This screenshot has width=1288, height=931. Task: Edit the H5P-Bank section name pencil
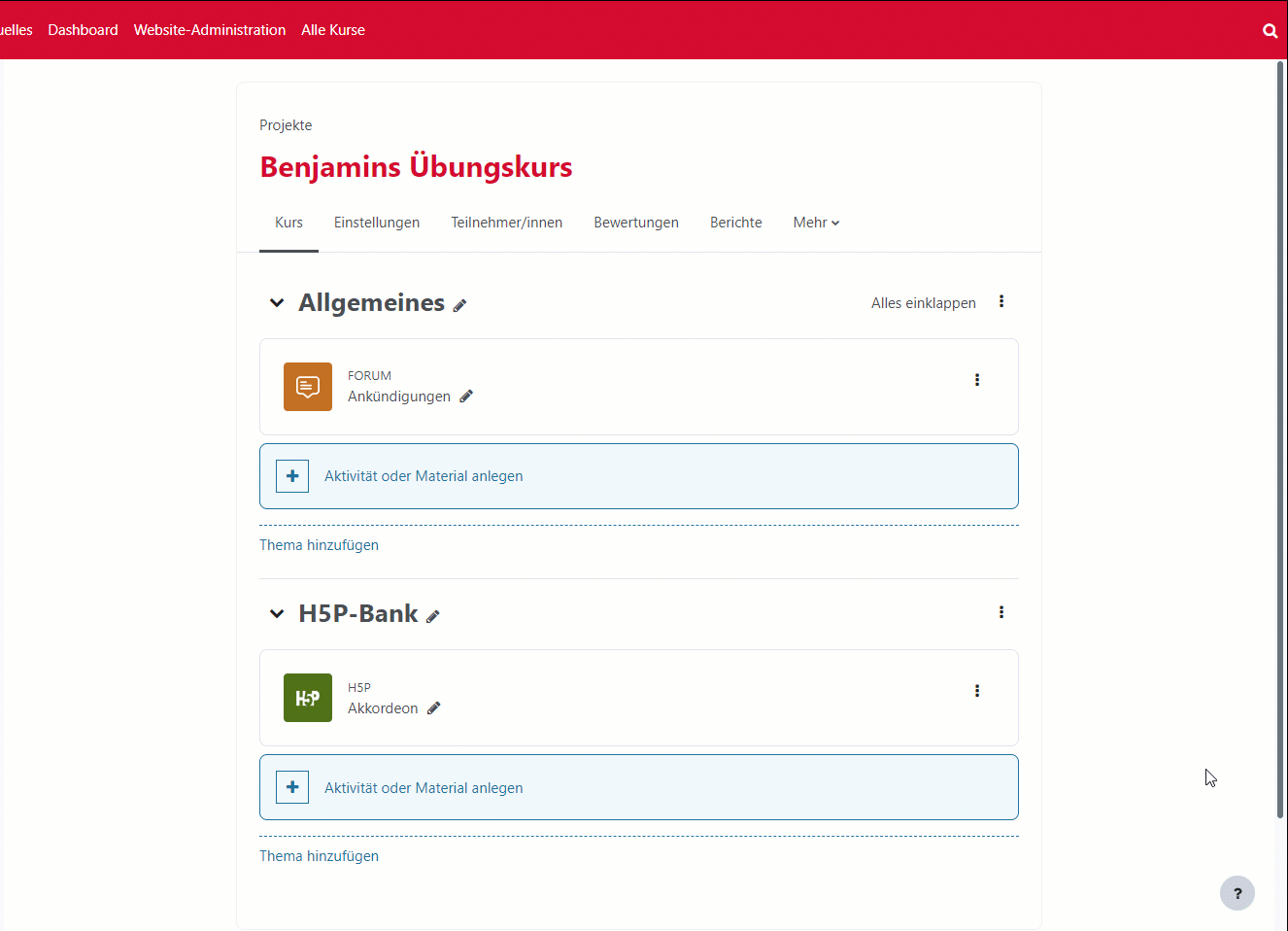pyautogui.click(x=433, y=616)
